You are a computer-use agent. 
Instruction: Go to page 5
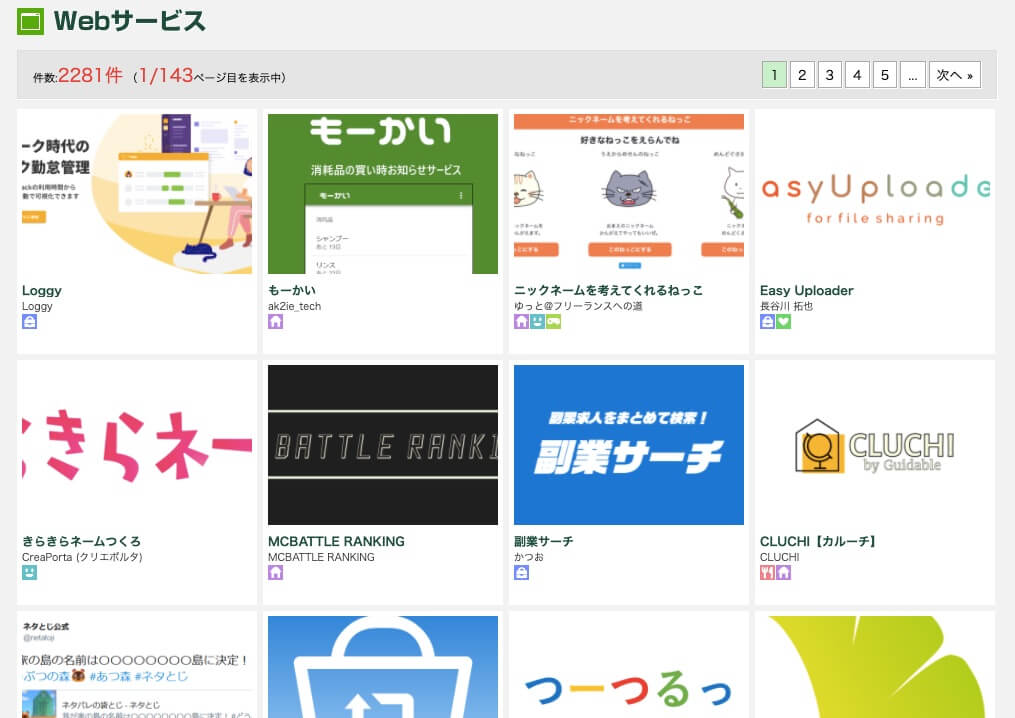(x=884, y=75)
